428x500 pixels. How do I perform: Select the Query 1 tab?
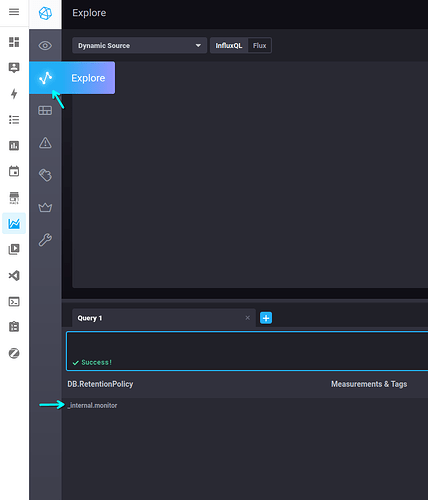[x=164, y=318]
